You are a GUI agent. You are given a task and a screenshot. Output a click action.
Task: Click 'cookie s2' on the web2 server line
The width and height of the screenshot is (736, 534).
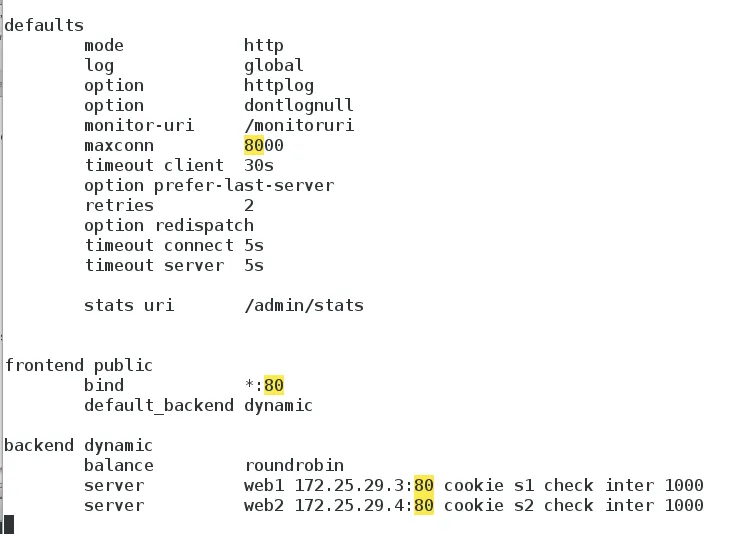(483, 505)
